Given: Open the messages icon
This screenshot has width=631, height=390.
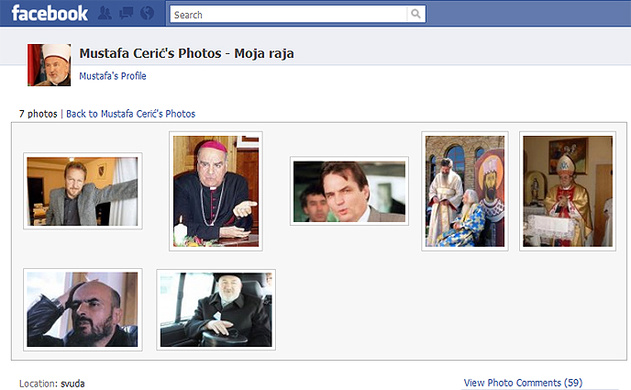Looking at the screenshot, I should tap(126, 13).
